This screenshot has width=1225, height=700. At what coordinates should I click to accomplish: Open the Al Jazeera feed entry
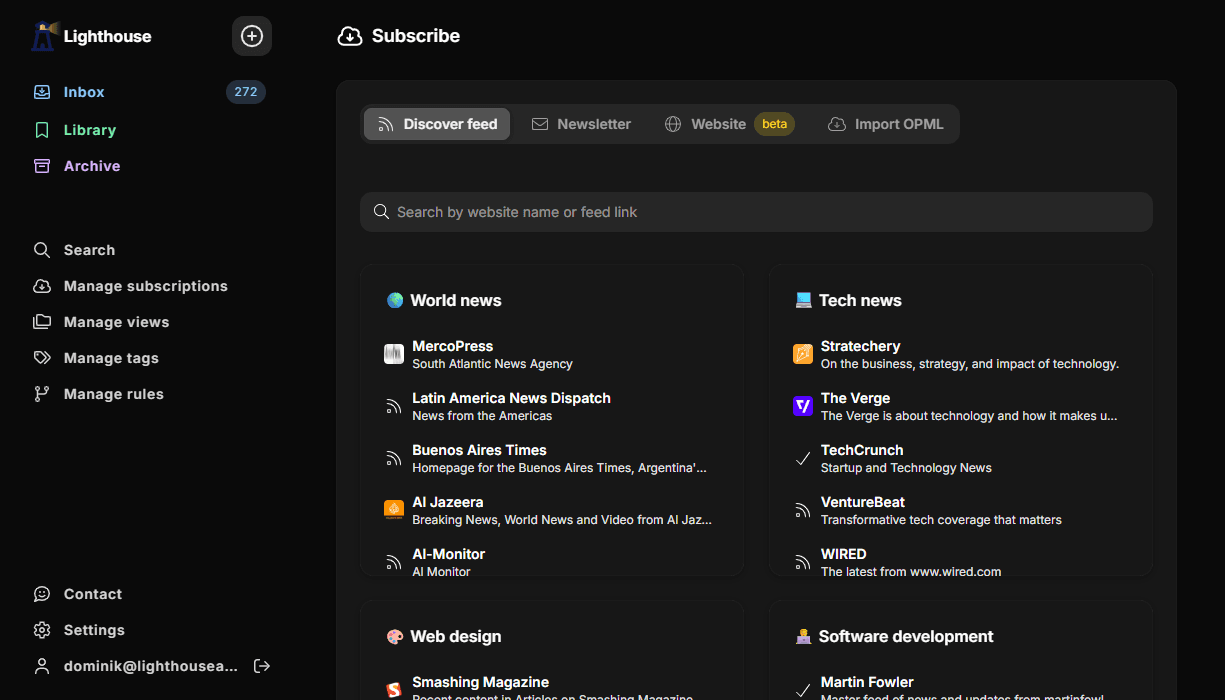pos(448,501)
